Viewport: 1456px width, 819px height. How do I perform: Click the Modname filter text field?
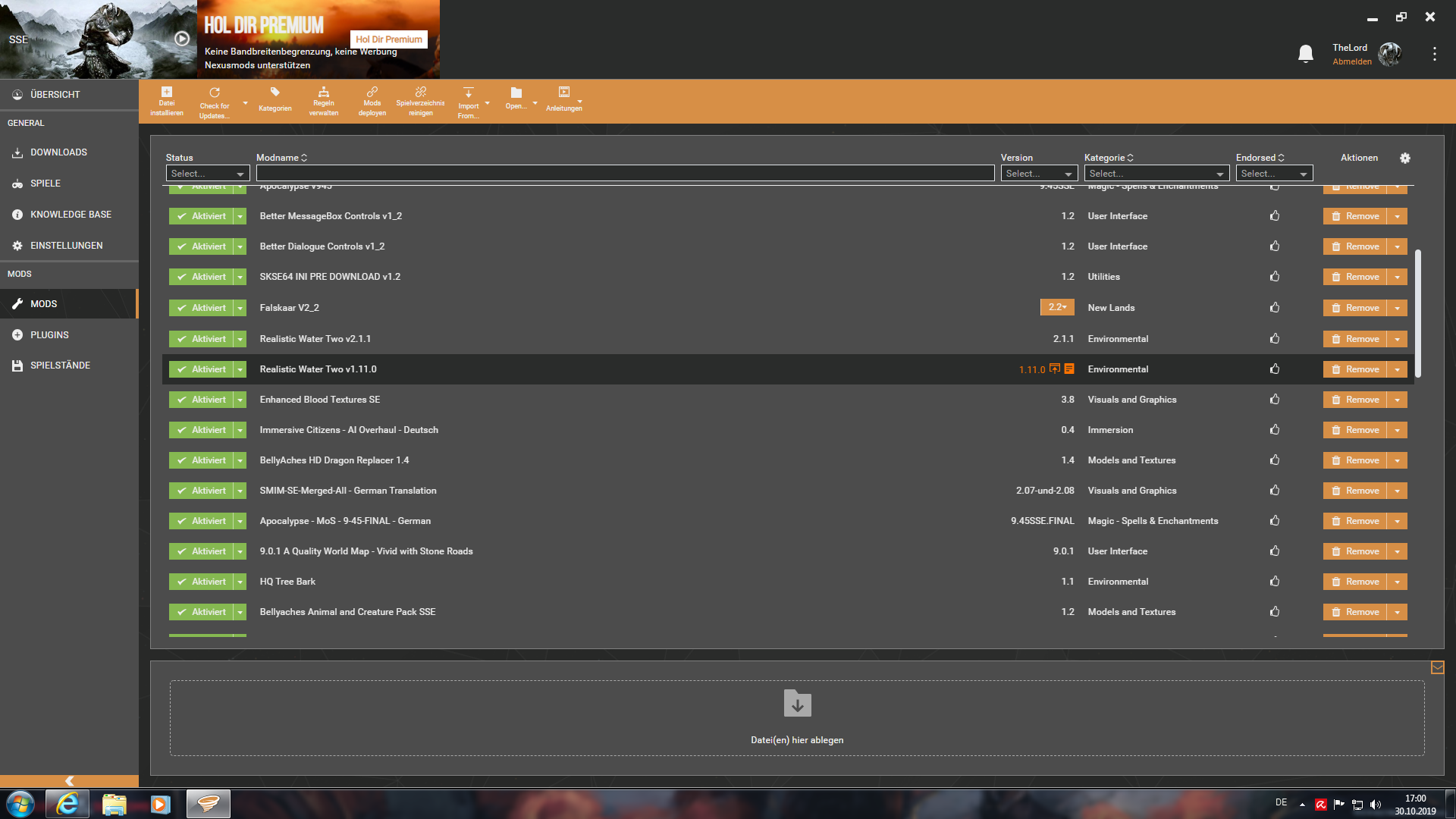pos(625,174)
